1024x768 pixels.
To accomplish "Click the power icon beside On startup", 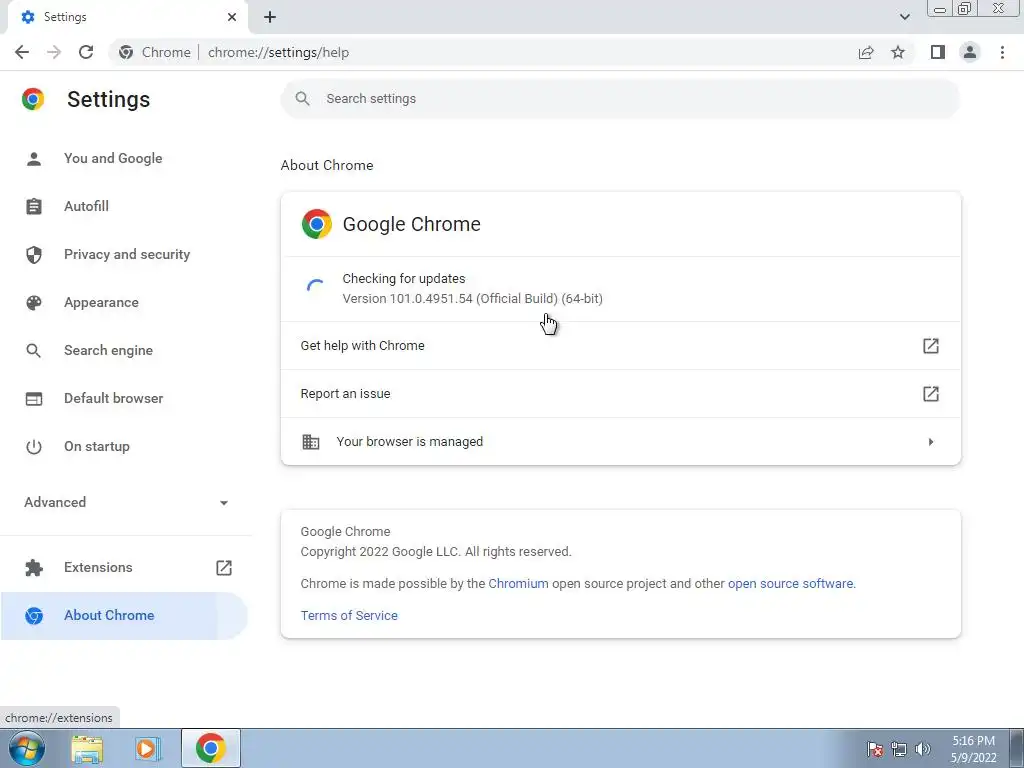I will pos(34,447).
